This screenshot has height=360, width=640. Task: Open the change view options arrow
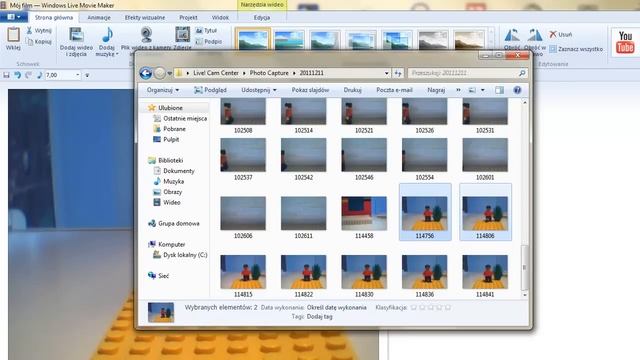pos(483,90)
